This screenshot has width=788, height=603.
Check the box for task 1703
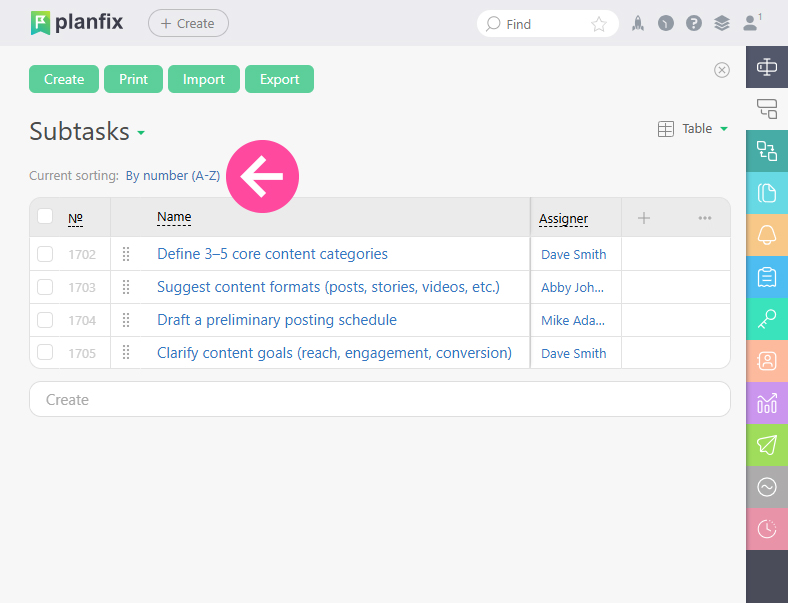click(x=45, y=287)
